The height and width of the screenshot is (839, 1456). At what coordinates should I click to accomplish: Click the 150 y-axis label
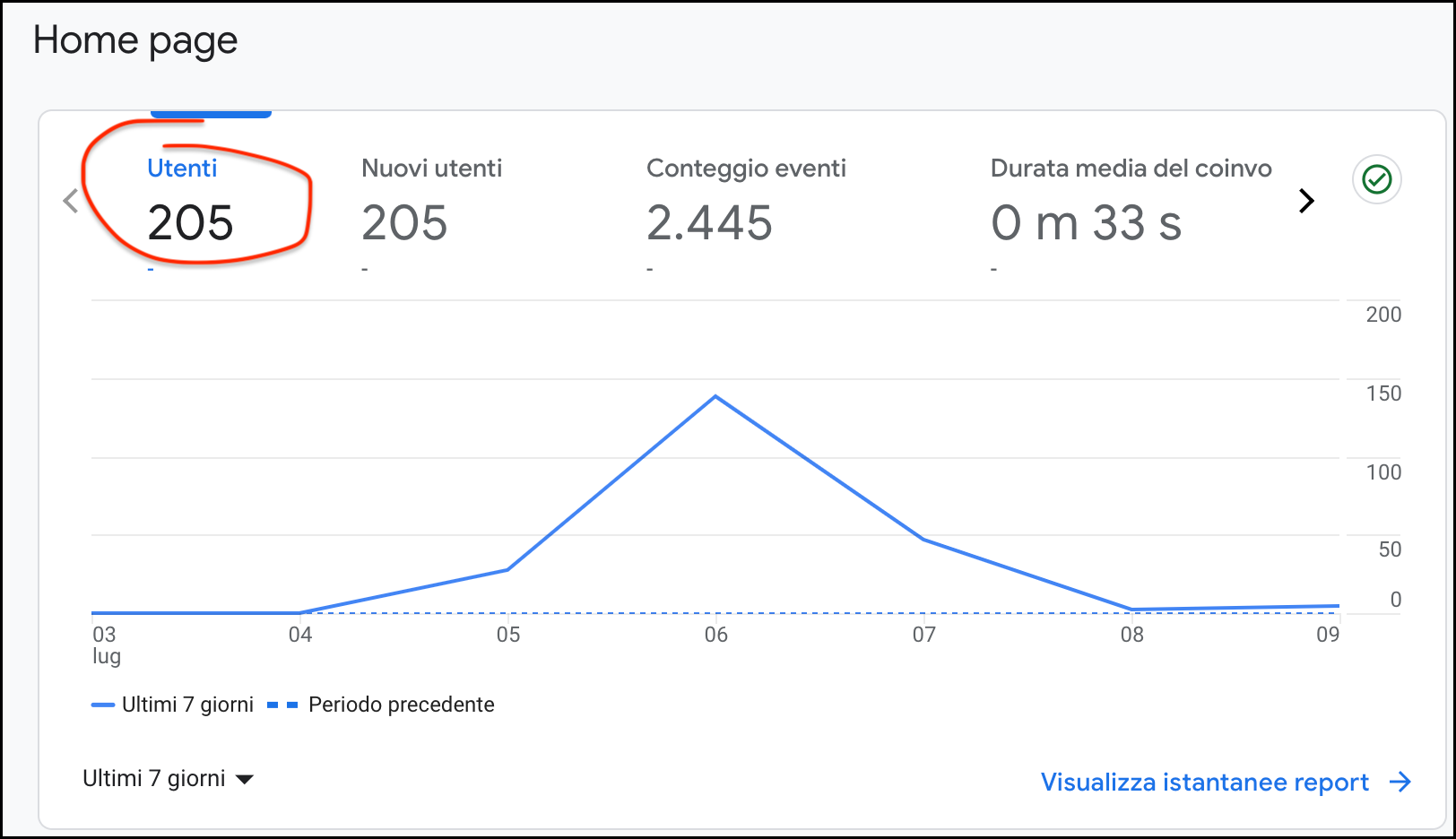point(1383,394)
